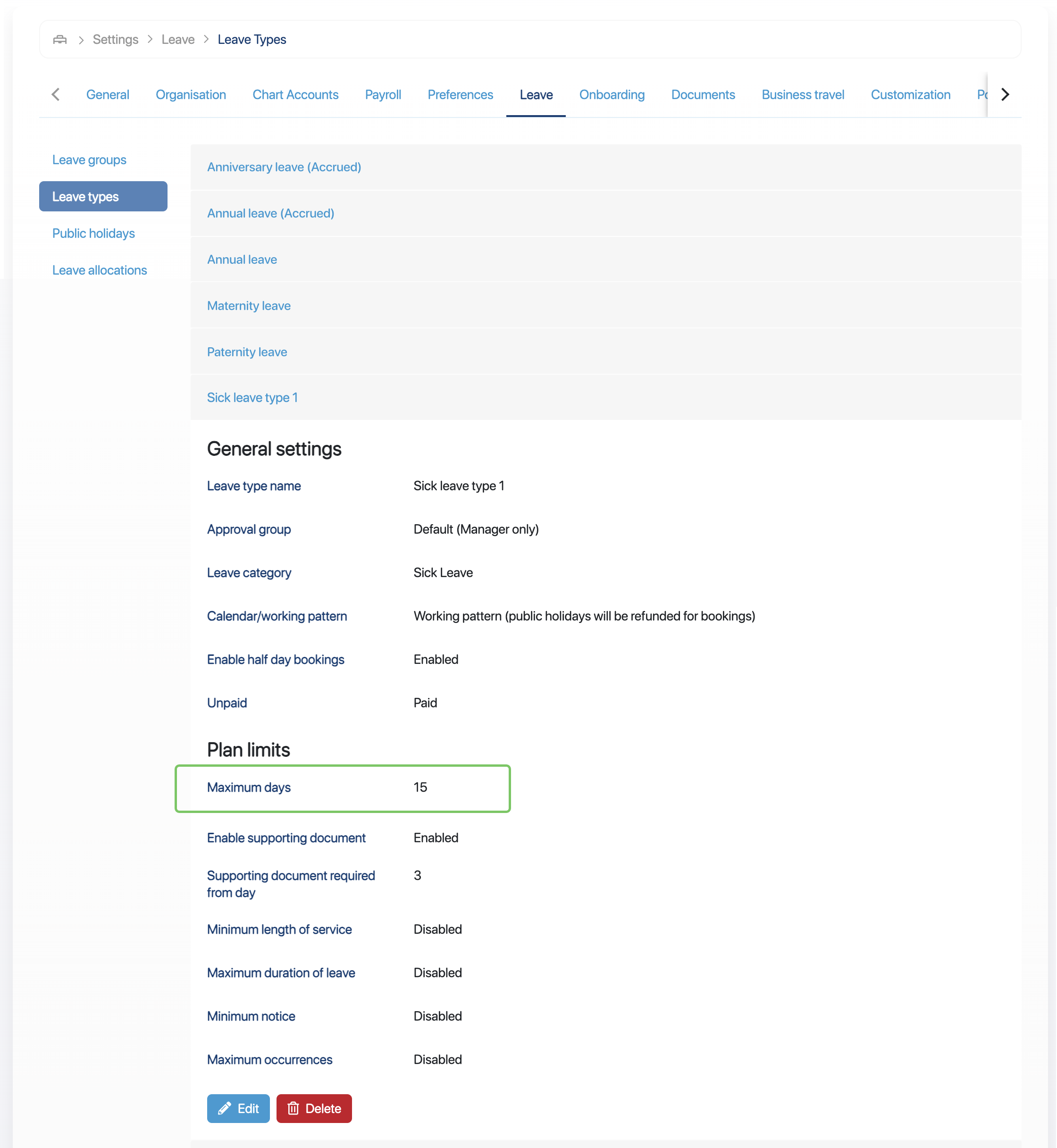Click Leave in the breadcrumb trail
Image resolution: width=1057 pixels, height=1148 pixels.
(x=178, y=40)
